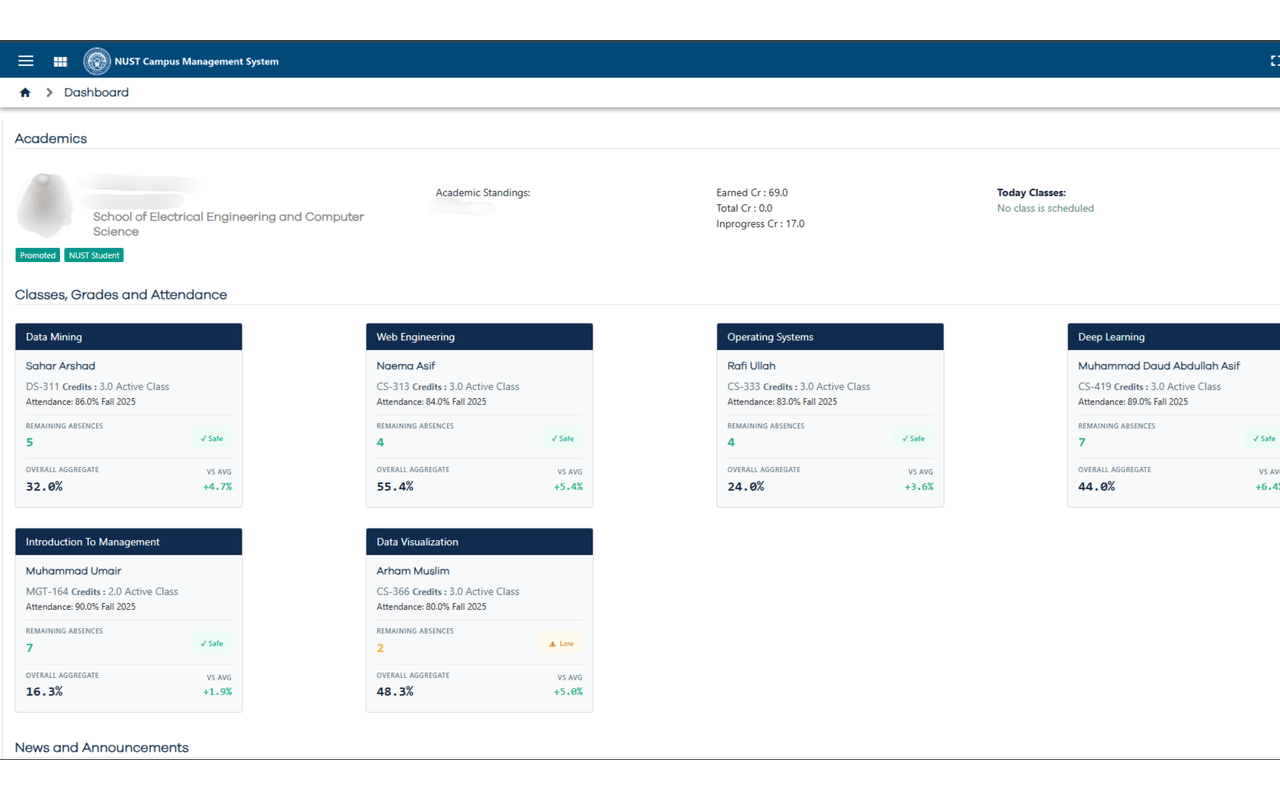Click the News and Announcements heading
The height and width of the screenshot is (800, 1280).
pyautogui.click(x=102, y=748)
